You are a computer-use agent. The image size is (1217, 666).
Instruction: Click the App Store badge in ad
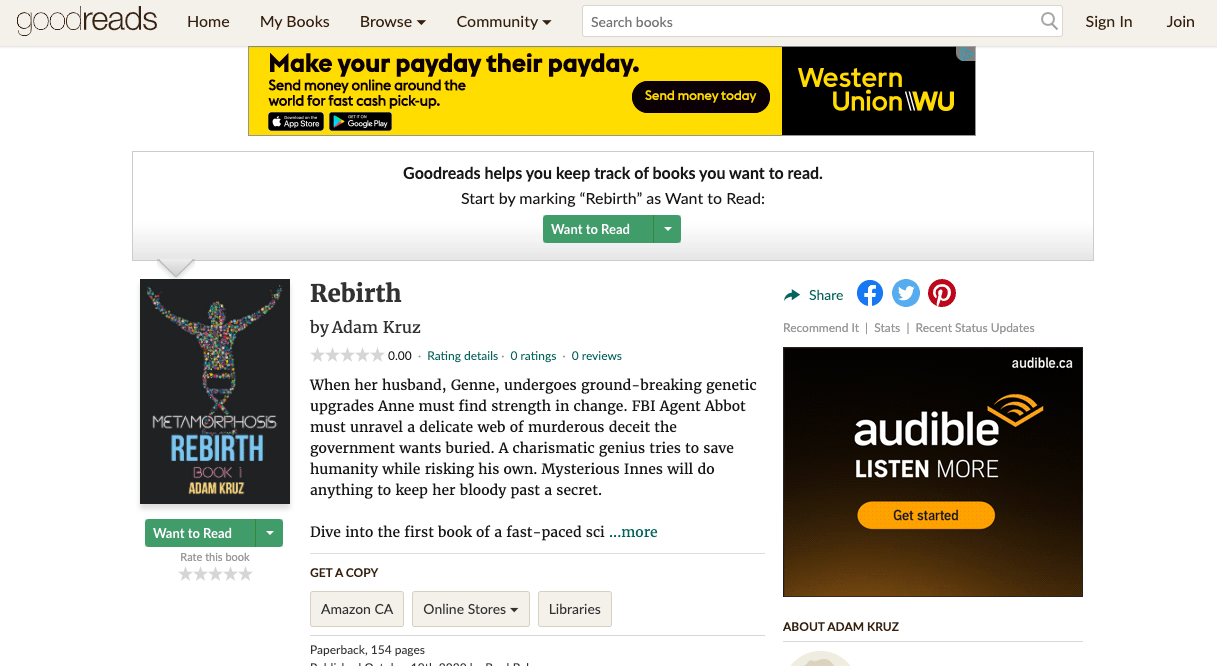pos(296,122)
